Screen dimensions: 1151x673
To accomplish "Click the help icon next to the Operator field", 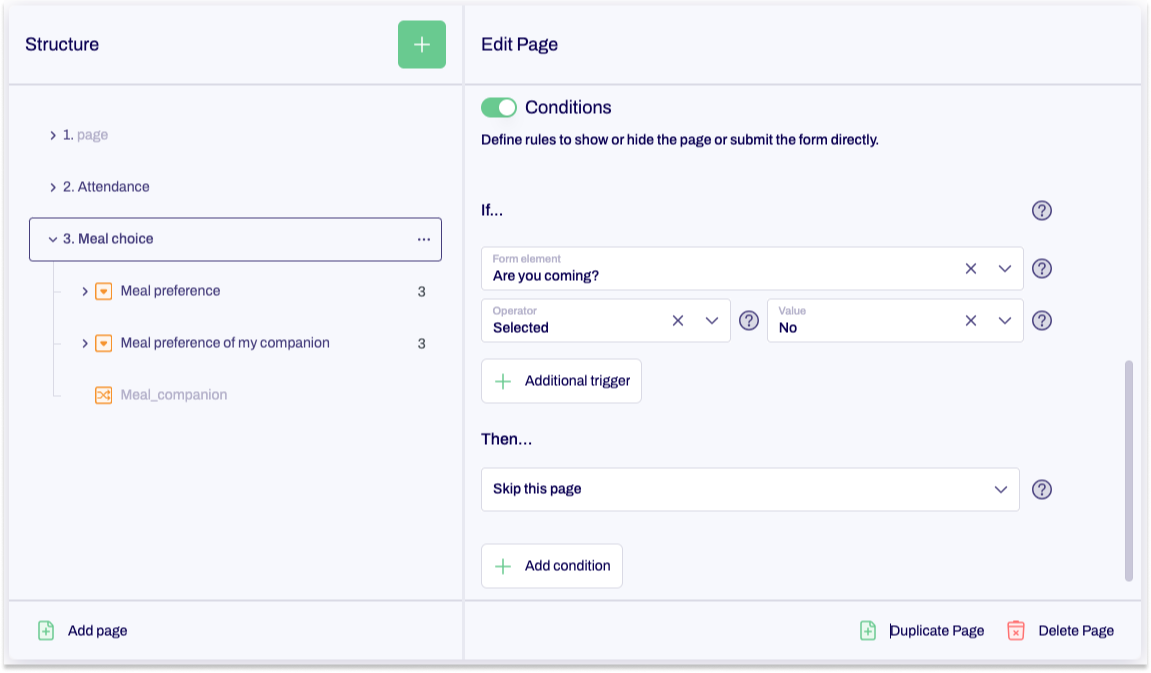I will coord(749,320).
